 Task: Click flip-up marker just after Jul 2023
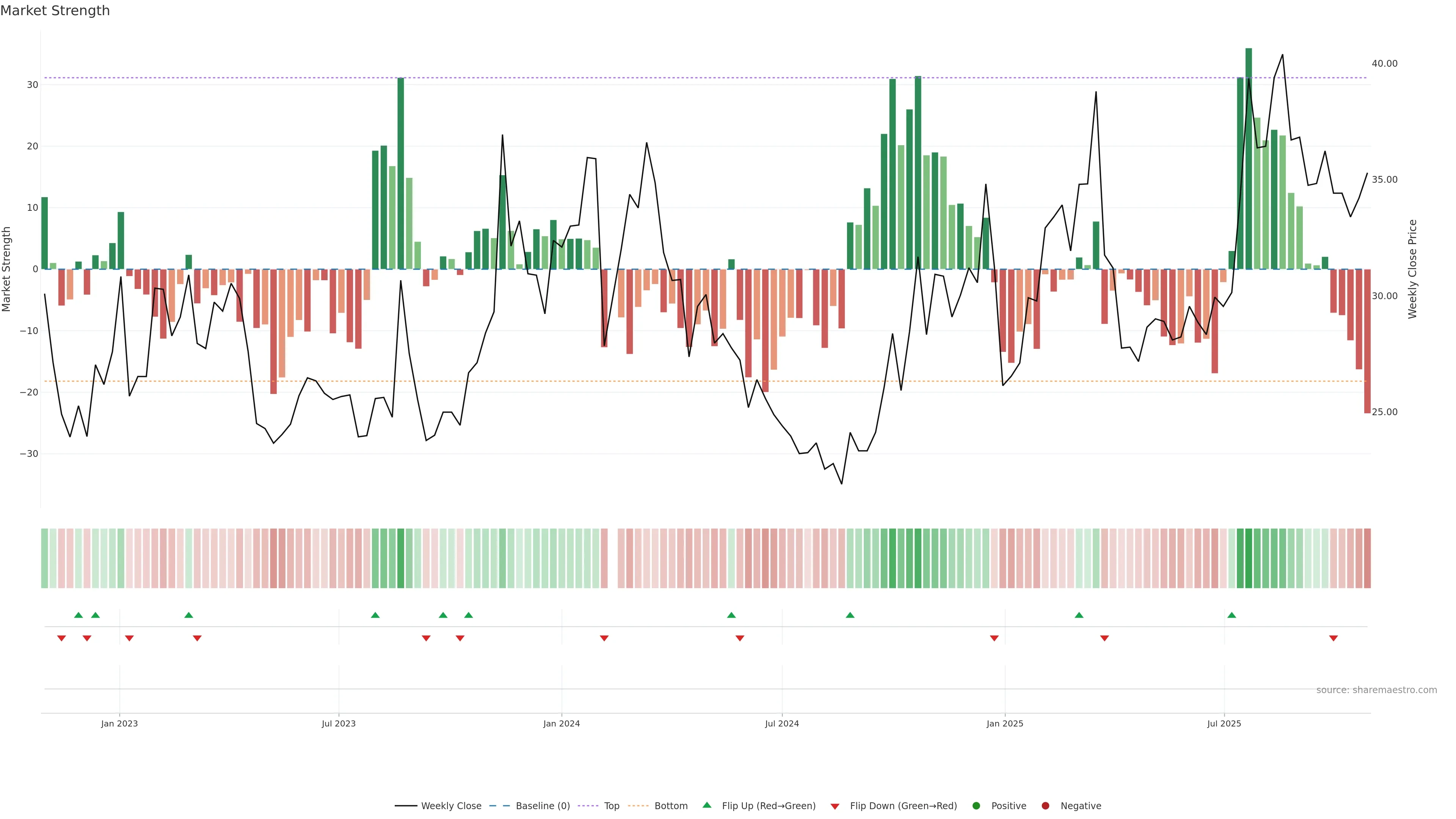[375, 615]
